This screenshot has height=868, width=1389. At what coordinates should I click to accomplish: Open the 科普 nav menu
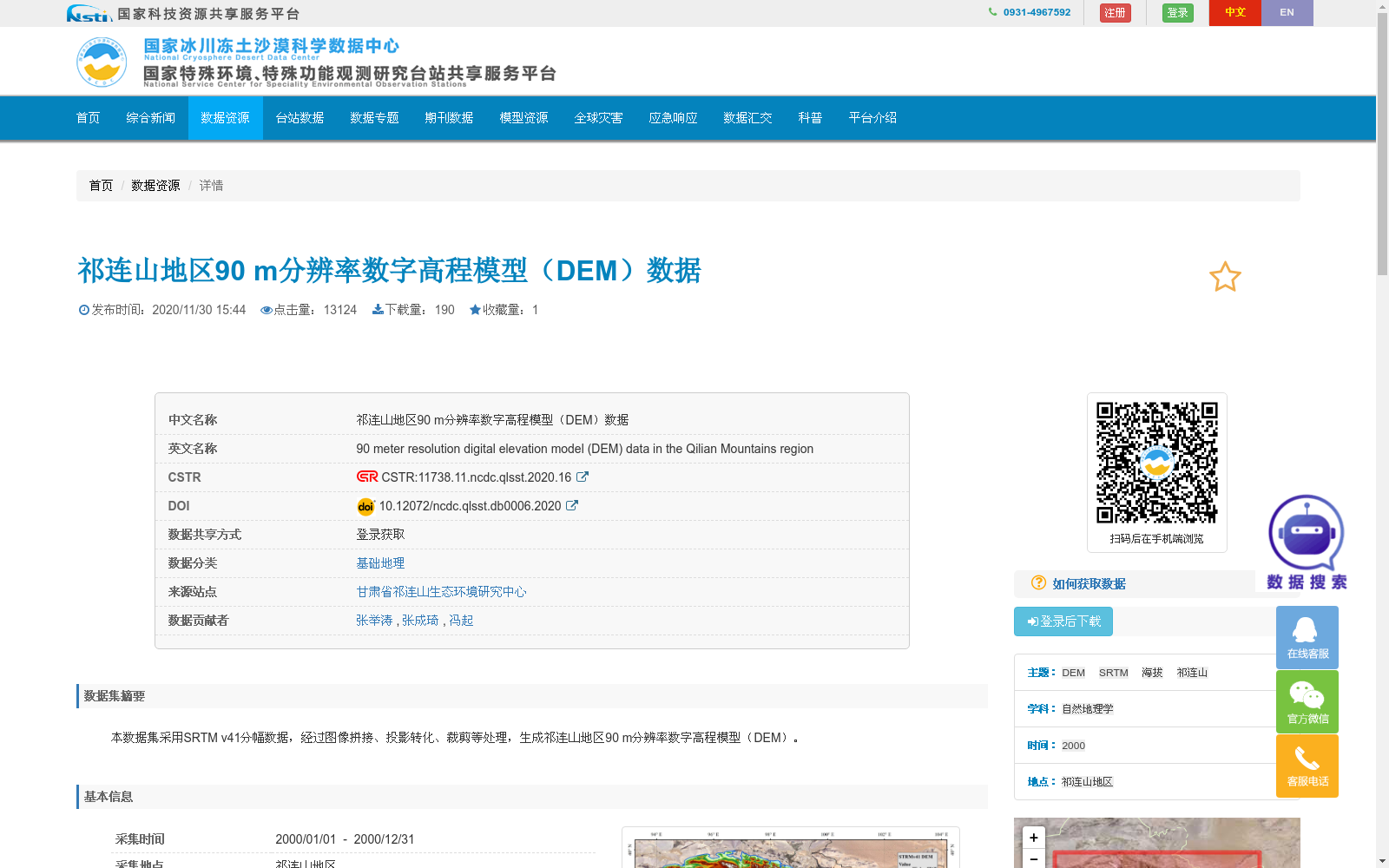[x=810, y=118]
